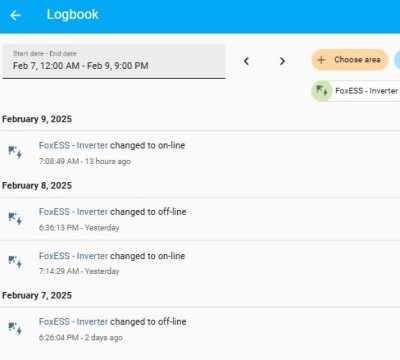
Task: Click FoxESS - Inverter link at 6:26:04 PM
Action: pyautogui.click(x=73, y=322)
